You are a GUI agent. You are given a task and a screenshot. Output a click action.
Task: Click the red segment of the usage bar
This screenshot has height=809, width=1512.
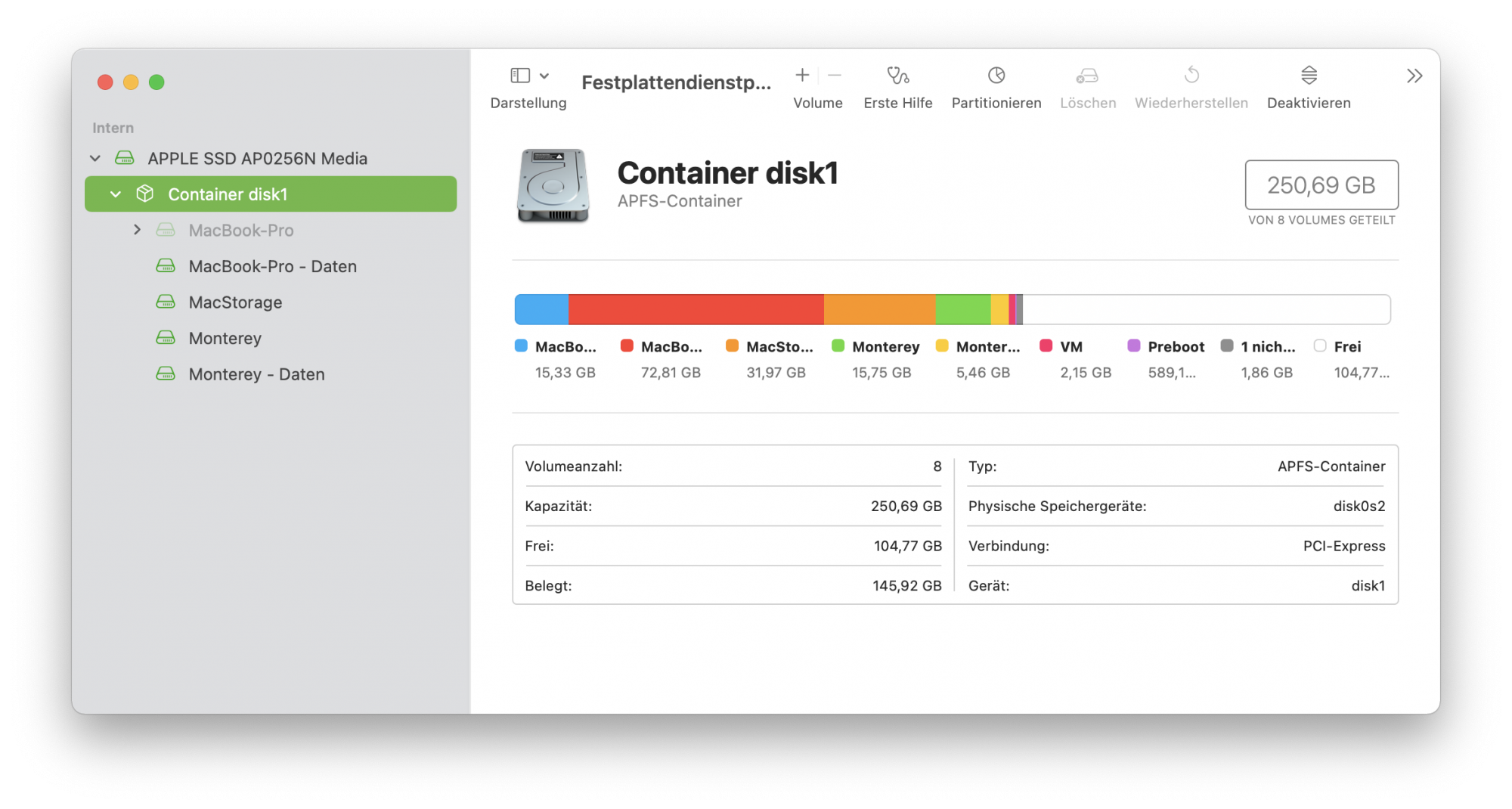(x=696, y=309)
